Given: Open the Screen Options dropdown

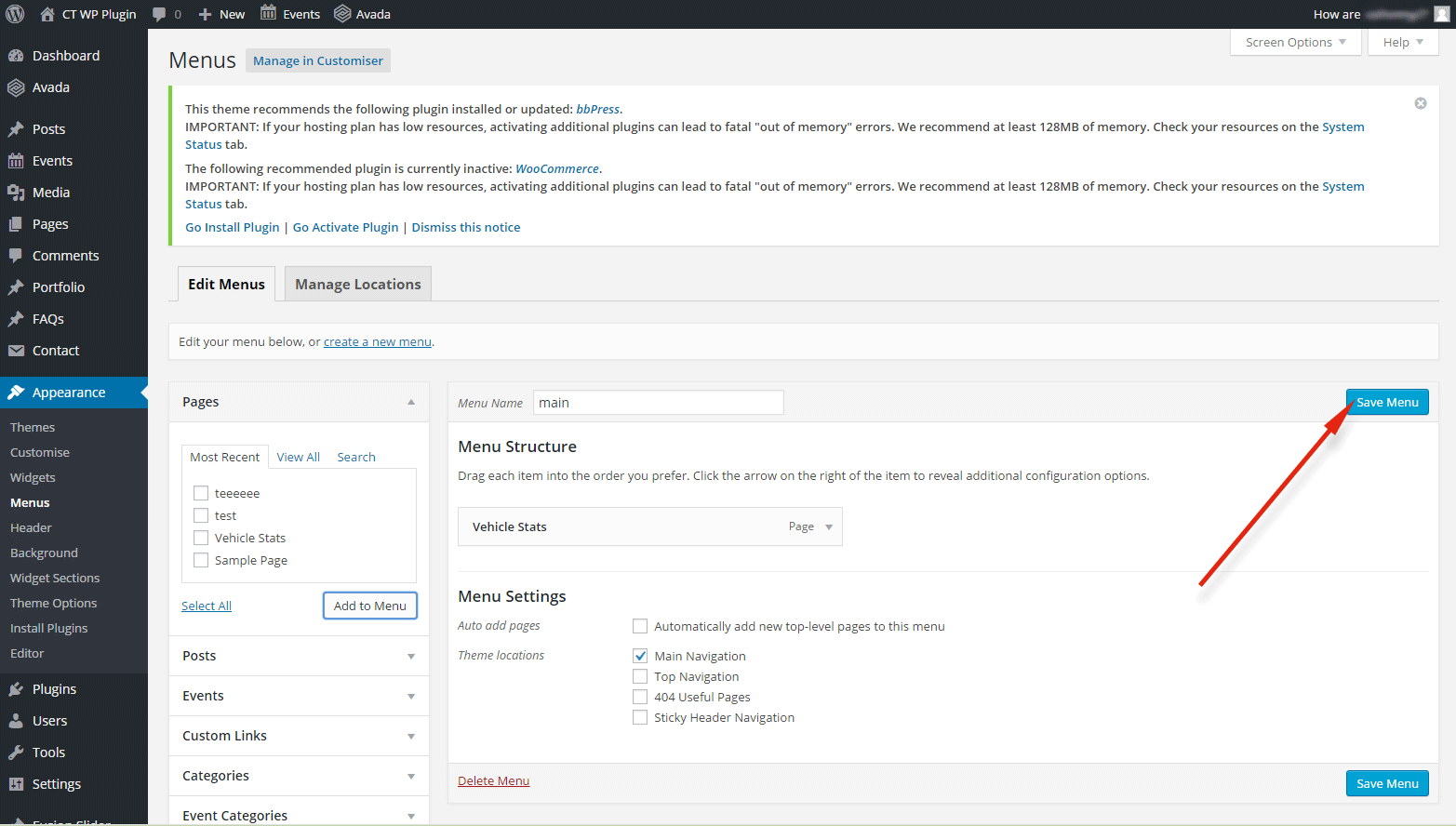Looking at the screenshot, I should click(x=1295, y=43).
